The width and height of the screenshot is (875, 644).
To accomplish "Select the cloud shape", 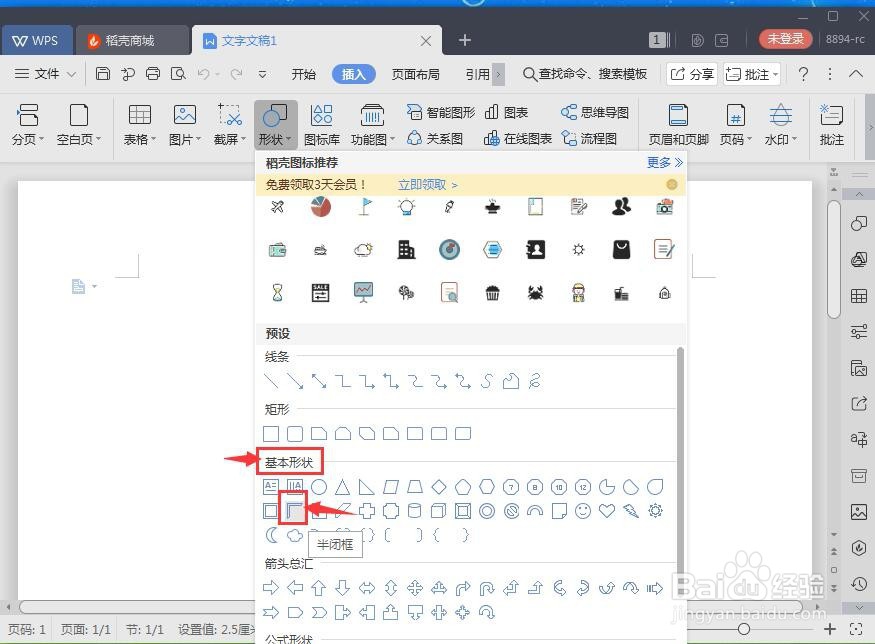I will click(x=295, y=535).
